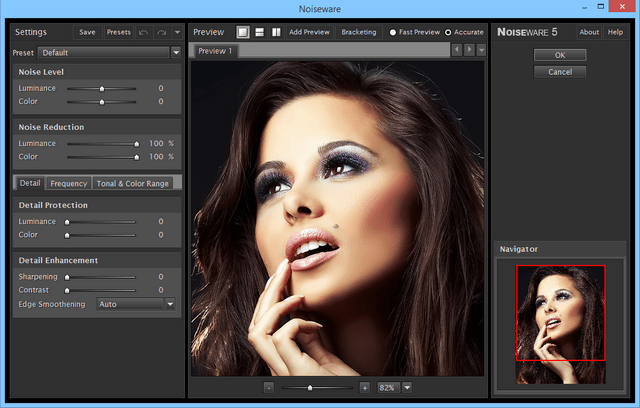Go to next preview tab arrow
Viewport: 640px width, 408px height.
click(469, 50)
